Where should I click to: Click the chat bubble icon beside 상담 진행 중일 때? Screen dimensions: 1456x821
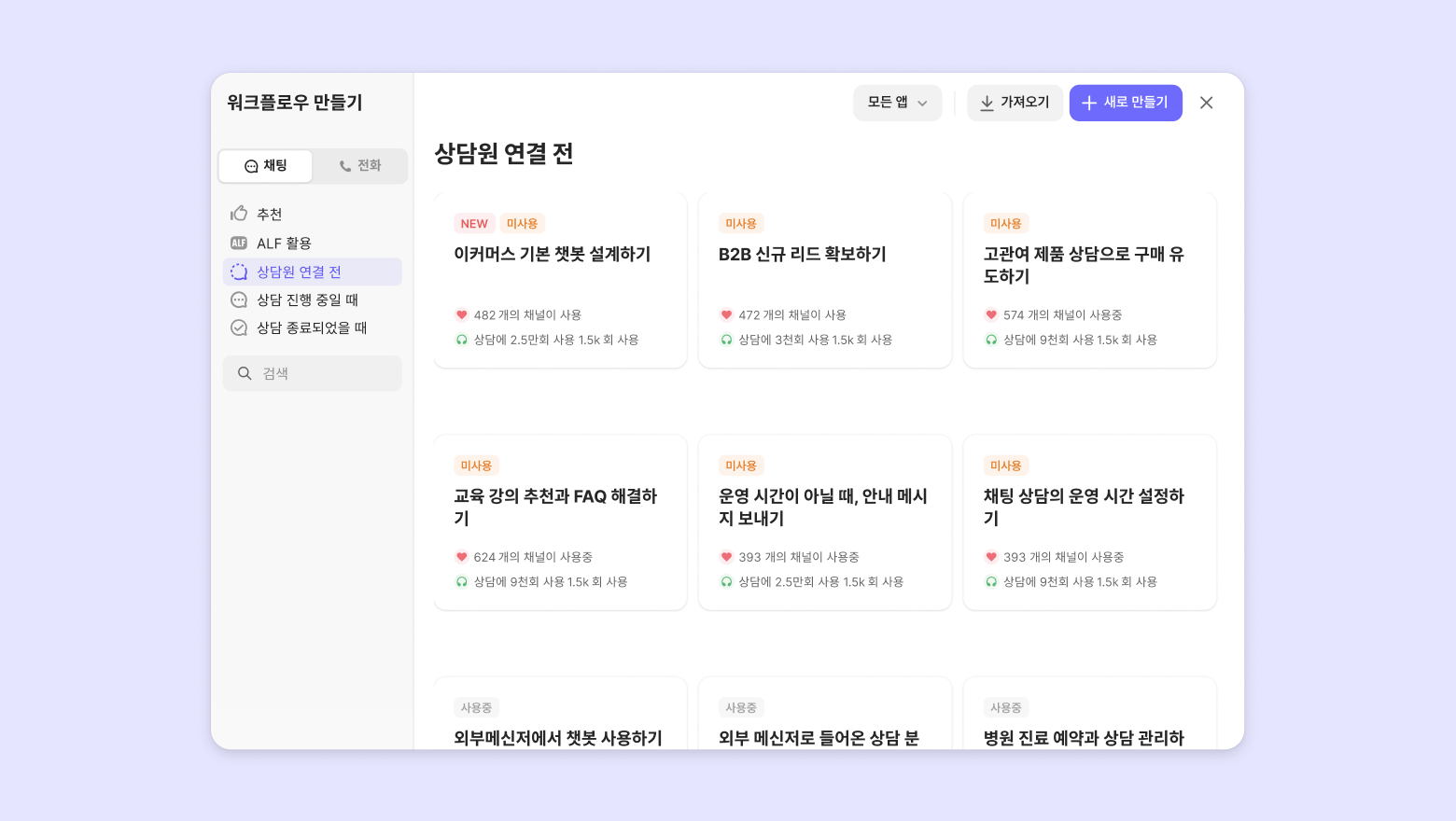click(239, 299)
